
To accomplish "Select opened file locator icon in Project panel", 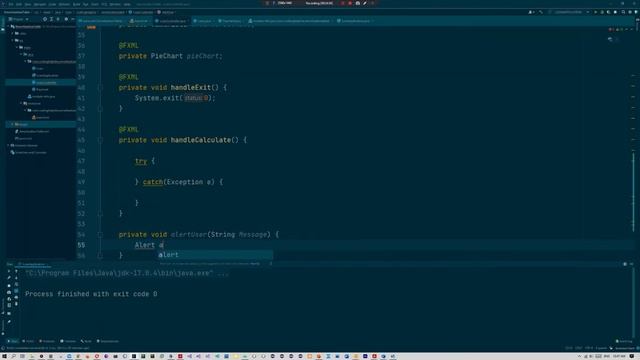I will [45, 19].
